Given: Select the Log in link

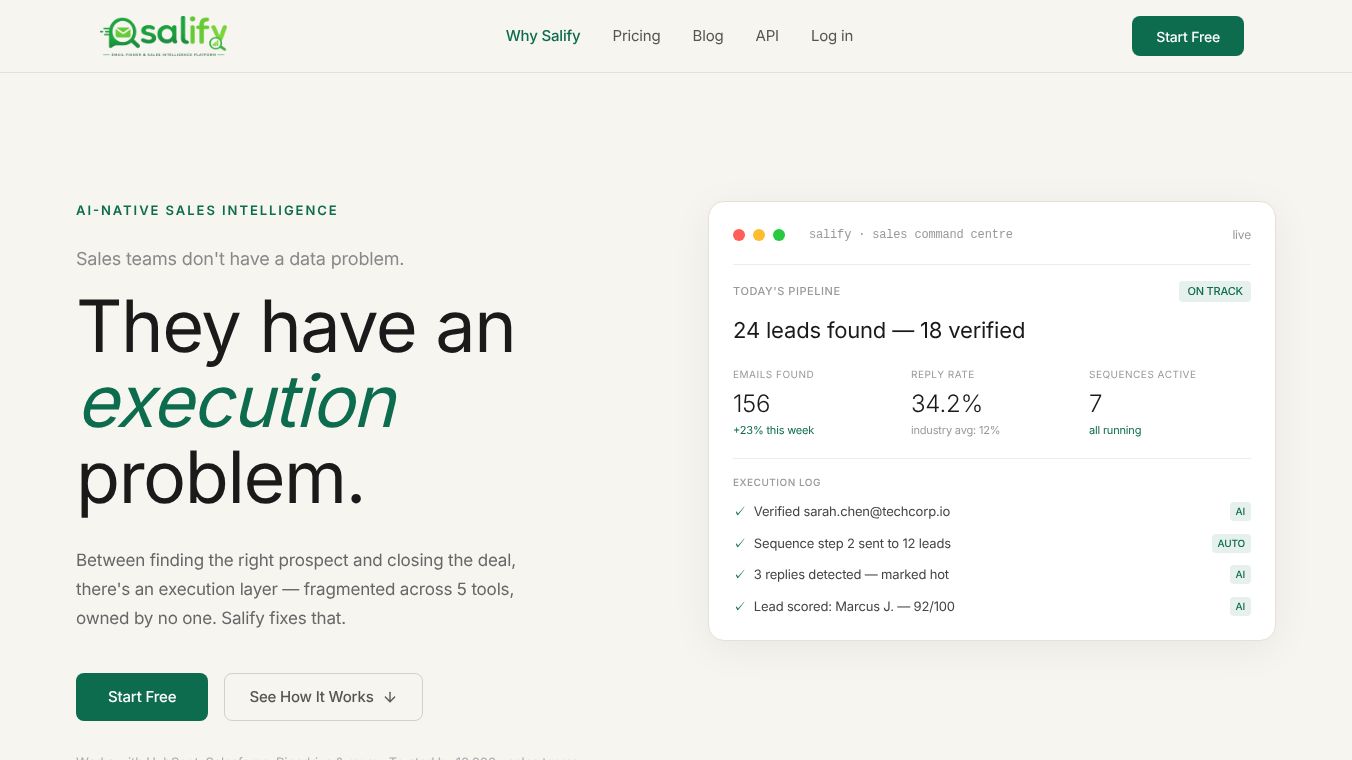Looking at the screenshot, I should click(x=832, y=36).
